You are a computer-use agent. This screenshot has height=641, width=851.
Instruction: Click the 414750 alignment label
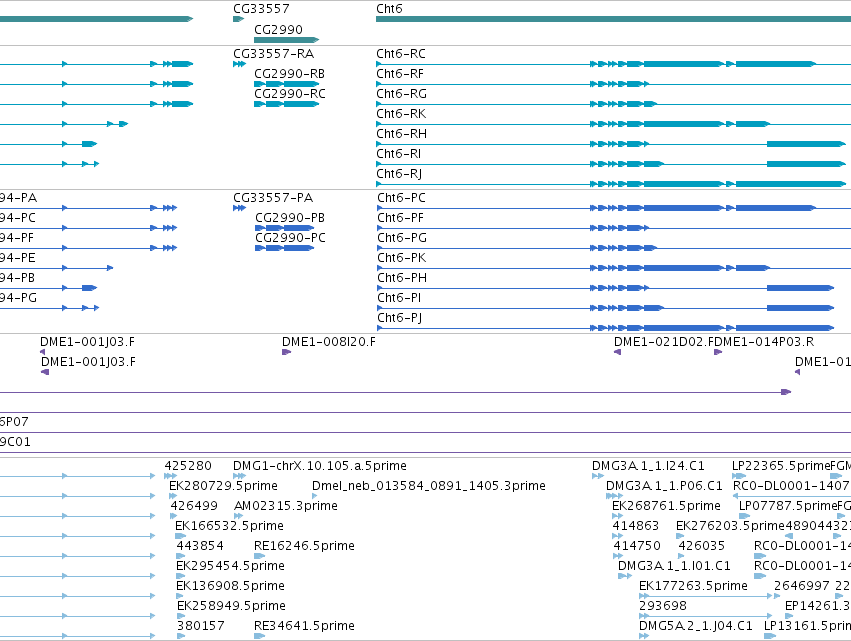(637, 545)
